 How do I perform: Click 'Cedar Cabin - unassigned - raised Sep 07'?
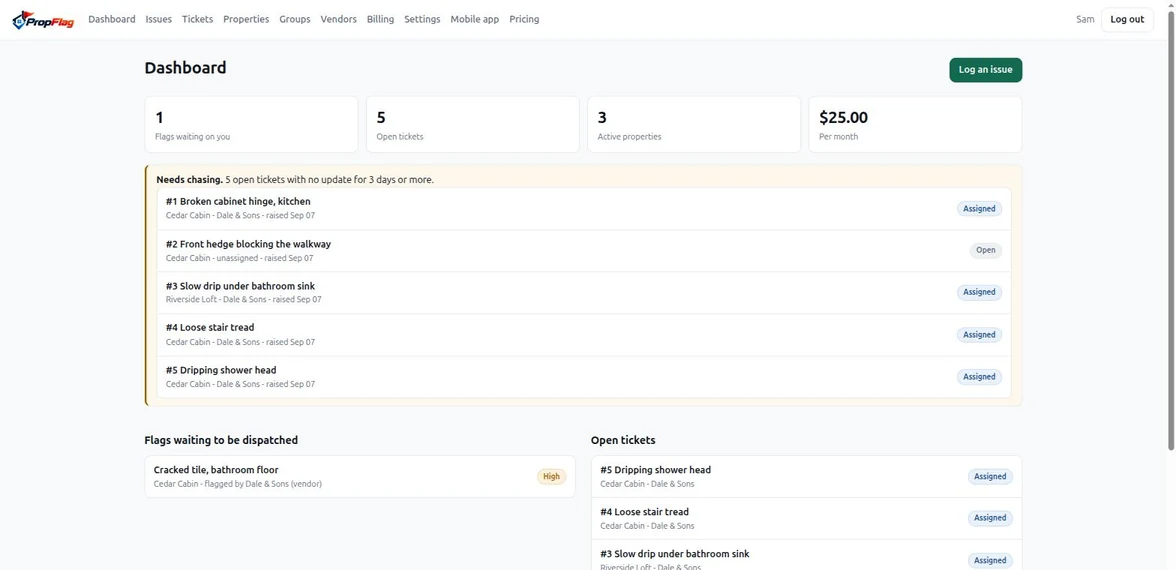coord(239,258)
